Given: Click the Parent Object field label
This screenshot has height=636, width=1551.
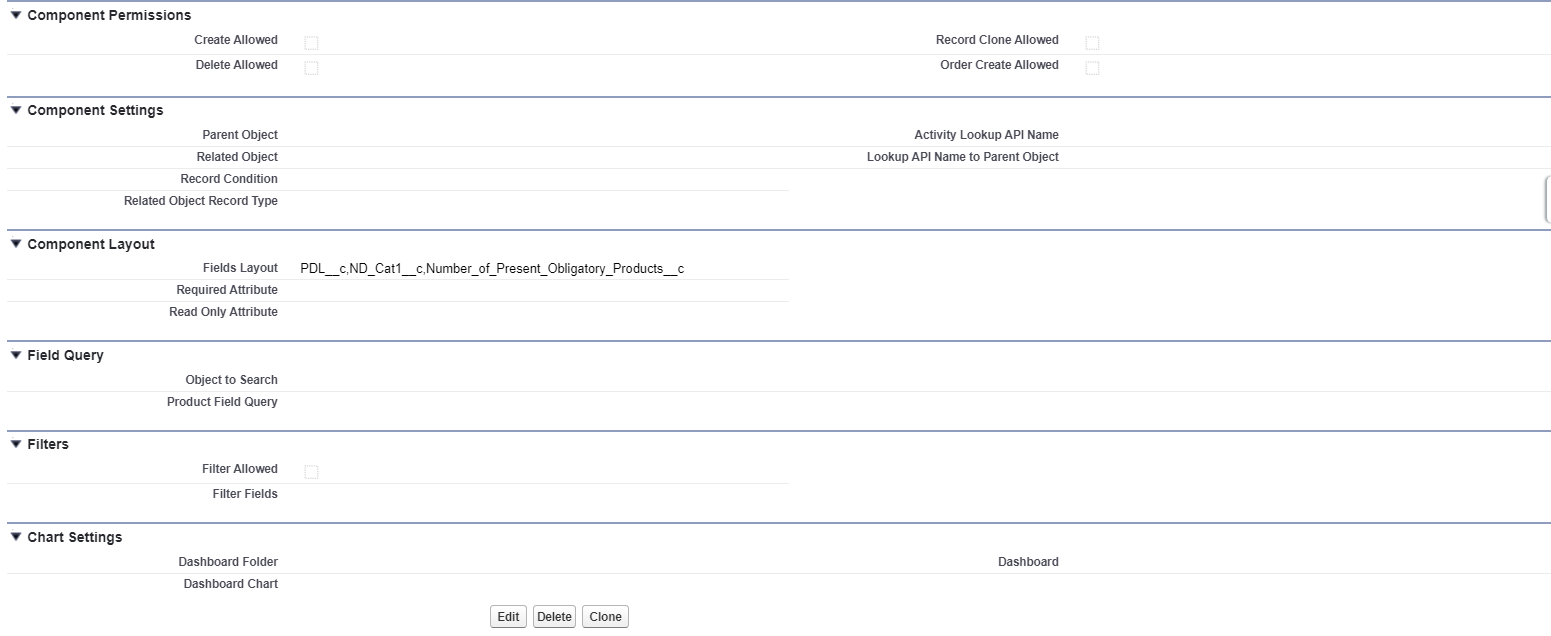Looking at the screenshot, I should point(240,135).
